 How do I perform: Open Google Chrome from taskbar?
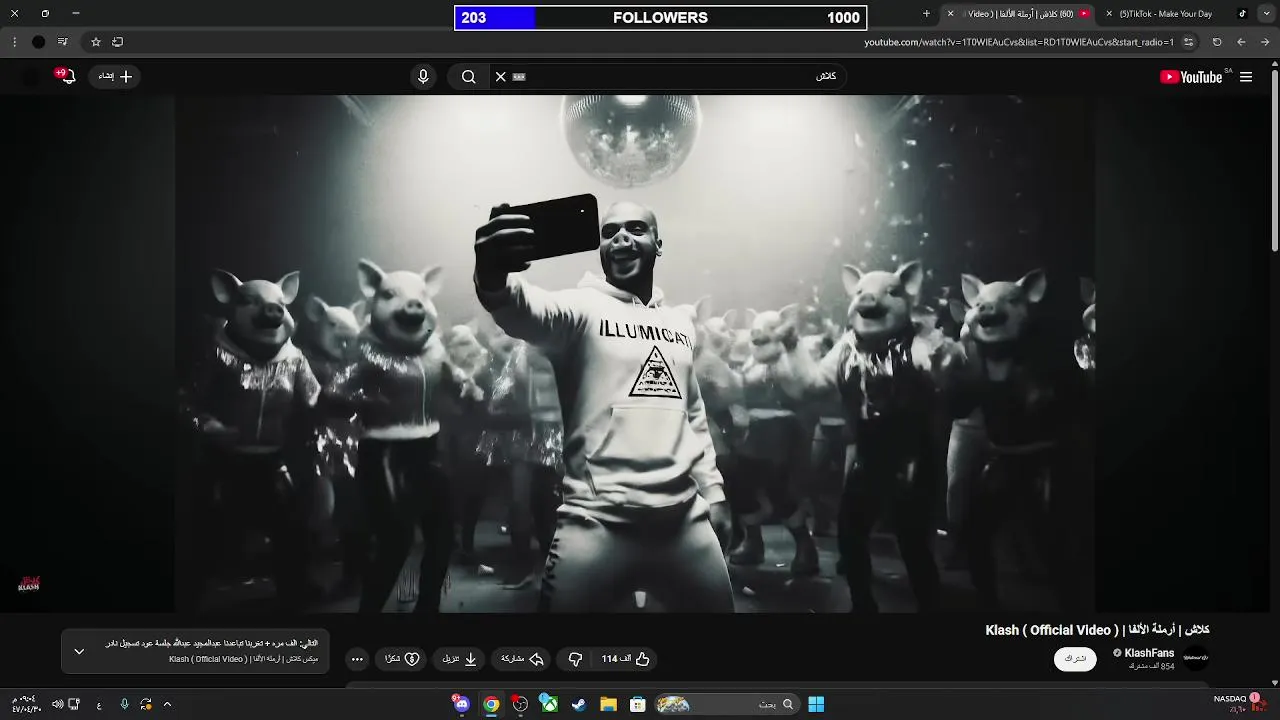pos(491,704)
